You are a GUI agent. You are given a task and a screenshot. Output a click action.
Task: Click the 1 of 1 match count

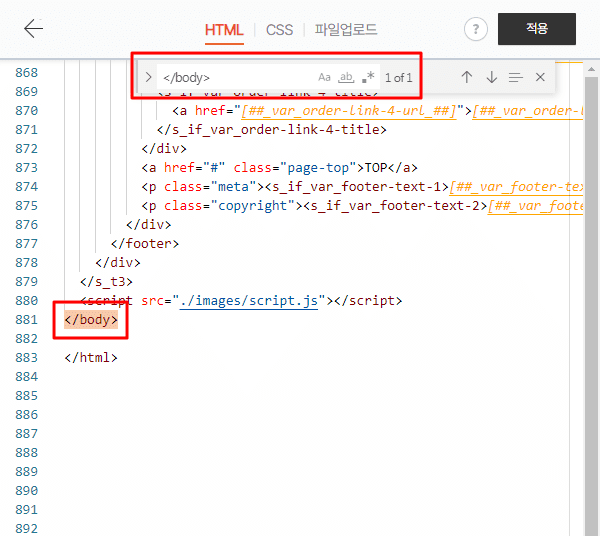(x=398, y=78)
